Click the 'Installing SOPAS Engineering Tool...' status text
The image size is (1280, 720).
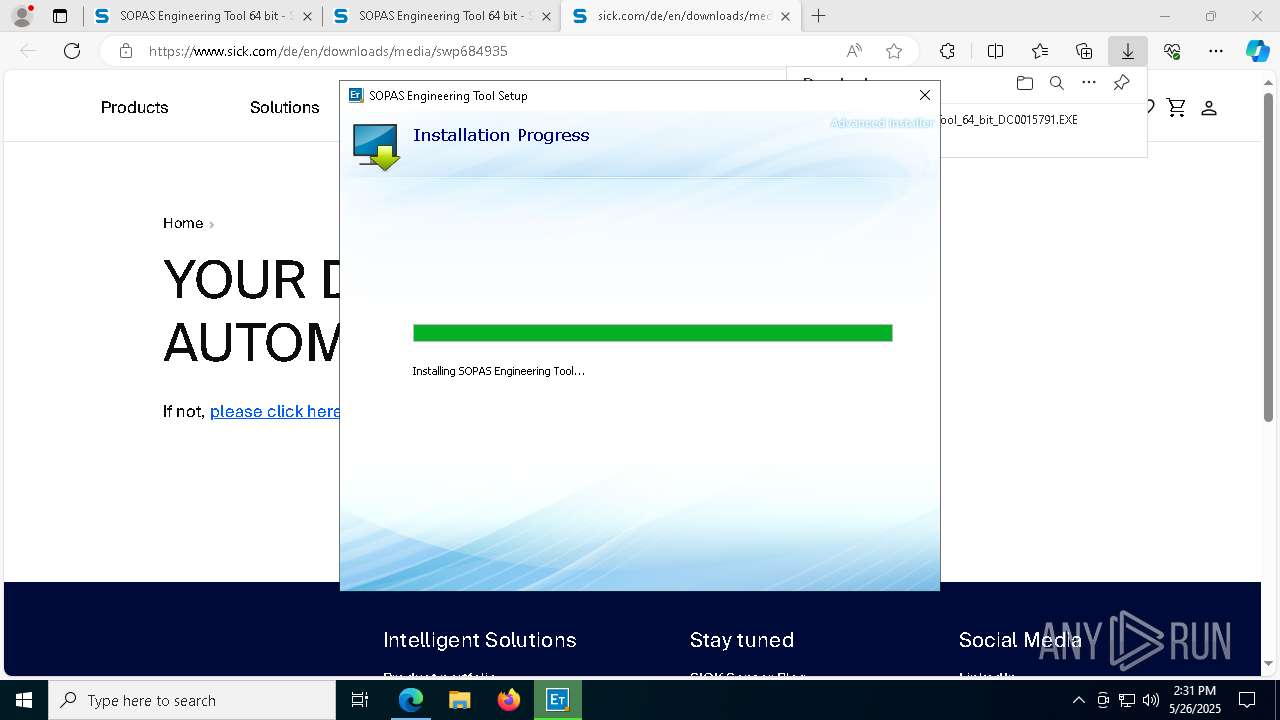(x=498, y=371)
